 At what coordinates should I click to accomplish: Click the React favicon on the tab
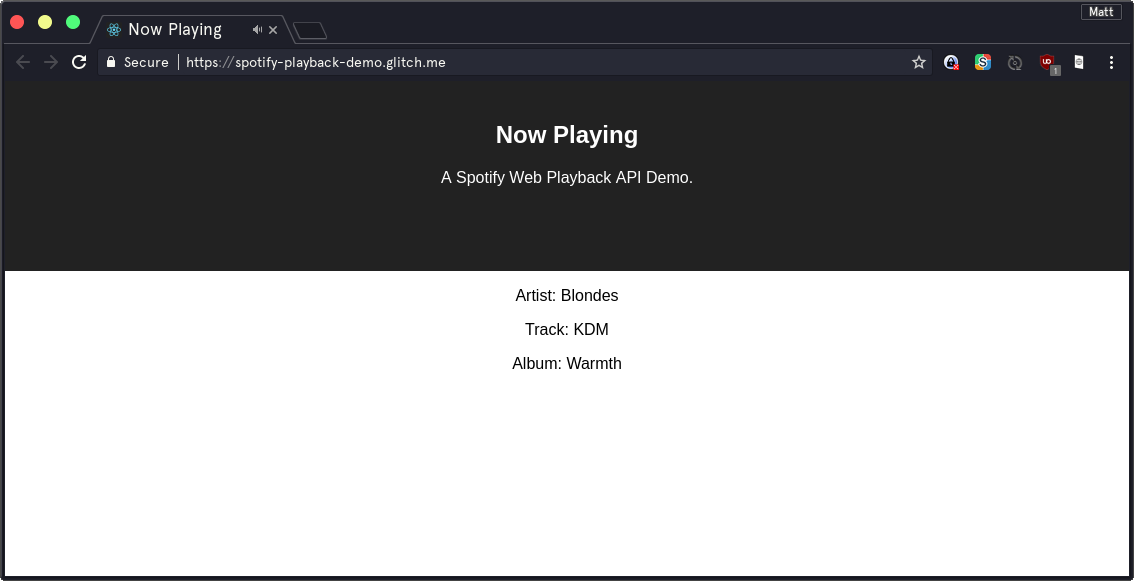click(x=114, y=29)
